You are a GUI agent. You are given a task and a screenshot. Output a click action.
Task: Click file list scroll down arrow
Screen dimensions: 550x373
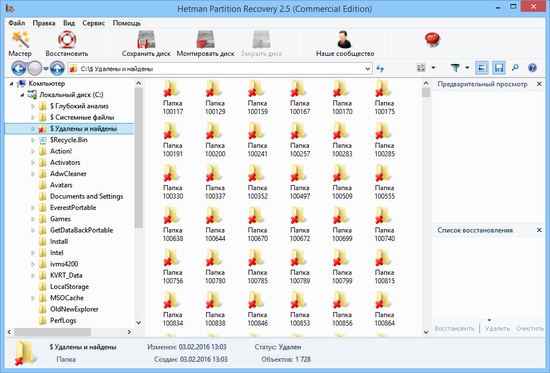point(426,332)
